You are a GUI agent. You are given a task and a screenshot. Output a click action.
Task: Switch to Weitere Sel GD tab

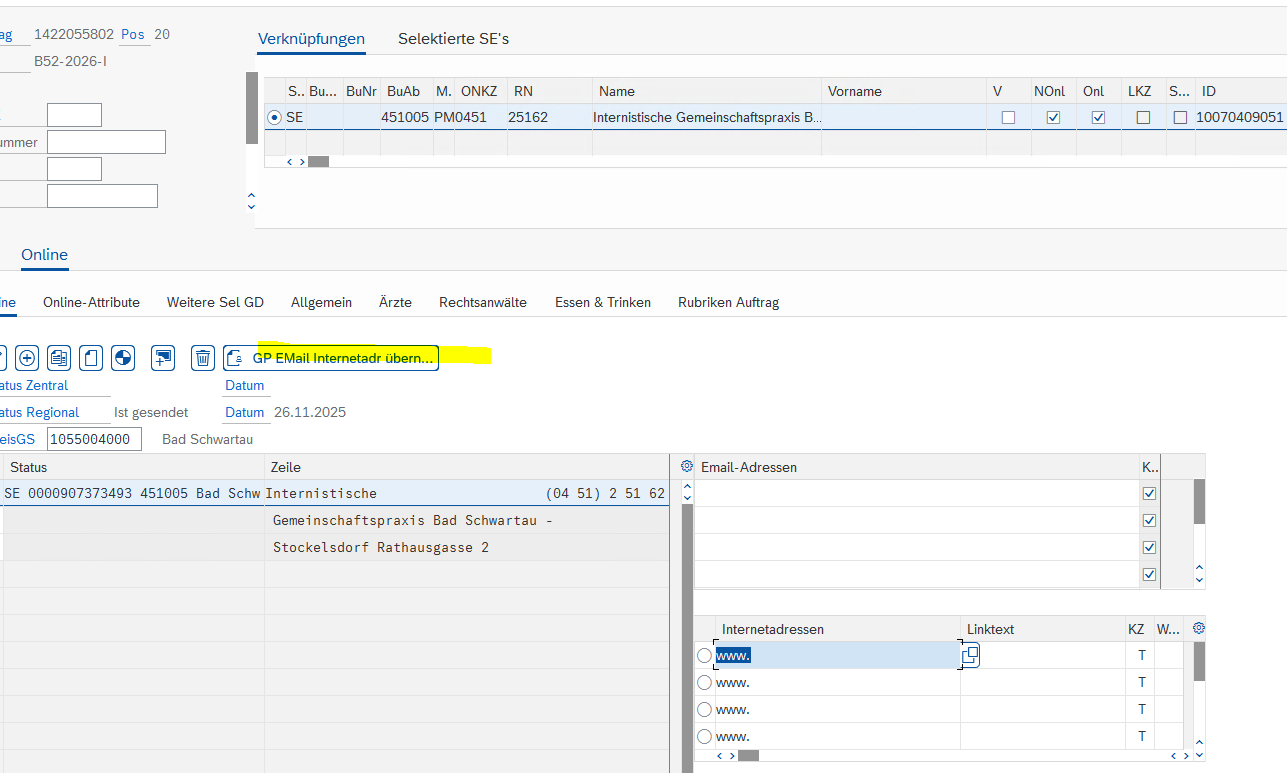coord(215,302)
